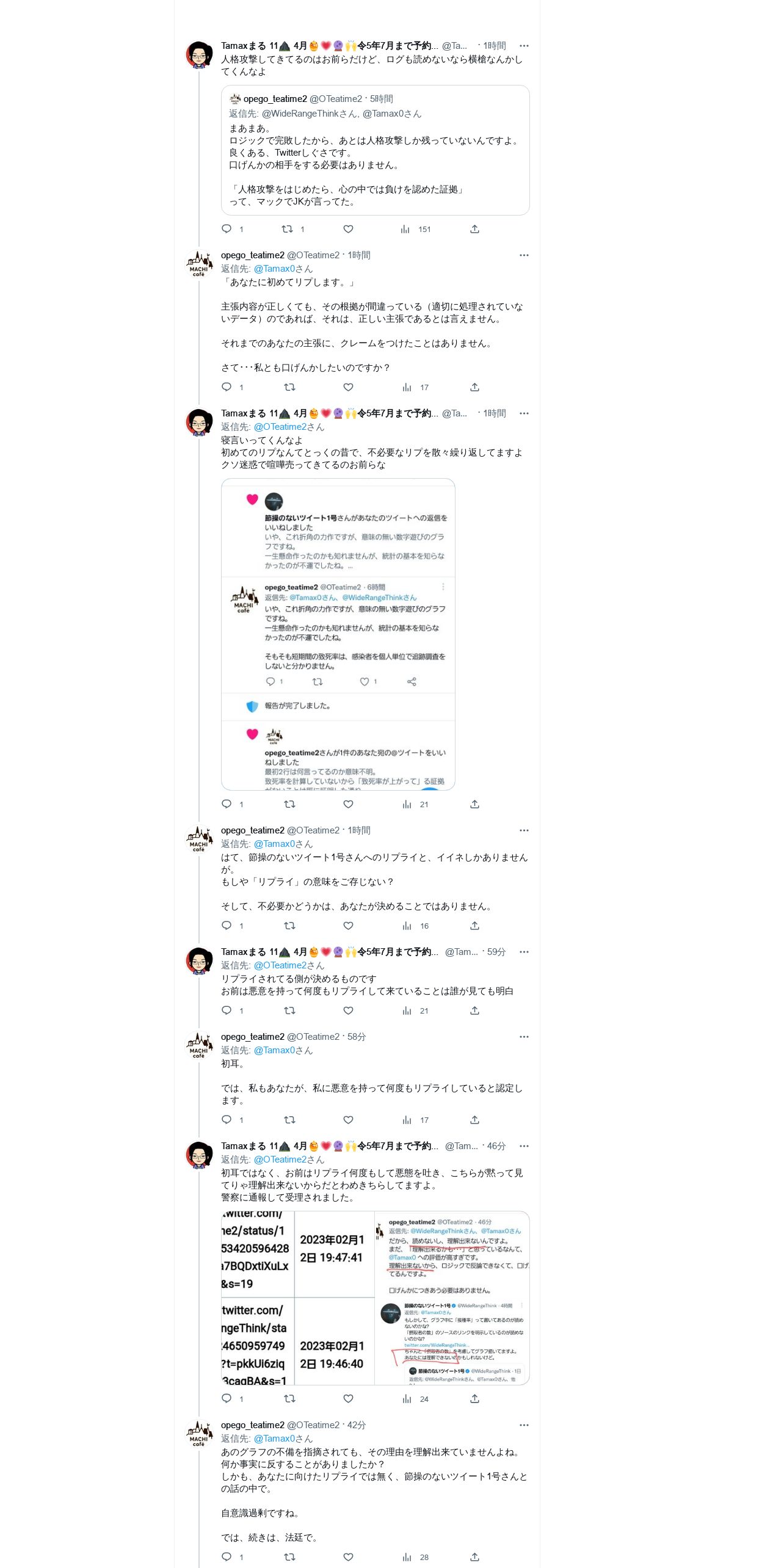Reply to the tweet with 21 views at 59分
This screenshot has width=784, height=1568.
[x=227, y=1011]
